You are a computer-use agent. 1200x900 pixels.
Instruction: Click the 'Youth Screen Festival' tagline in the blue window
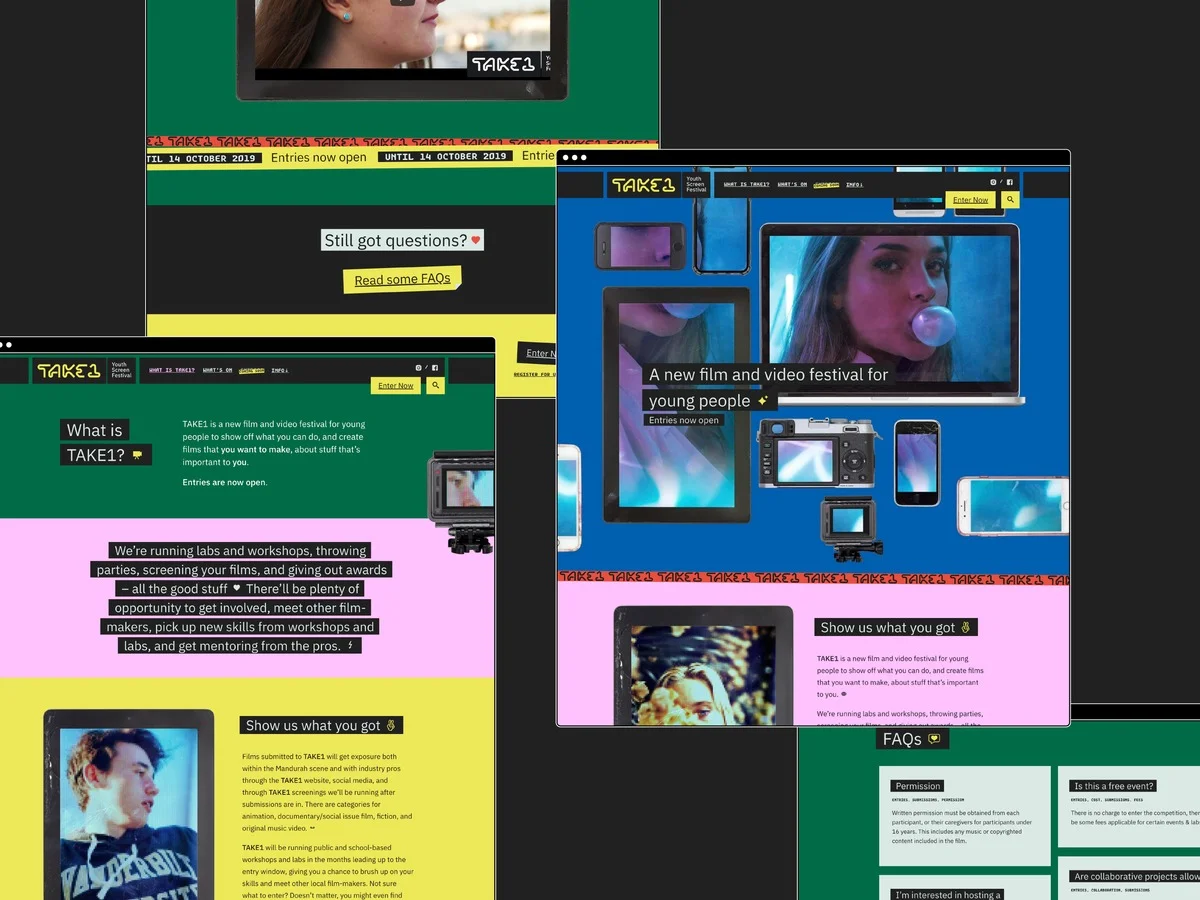pyautogui.click(x=695, y=185)
